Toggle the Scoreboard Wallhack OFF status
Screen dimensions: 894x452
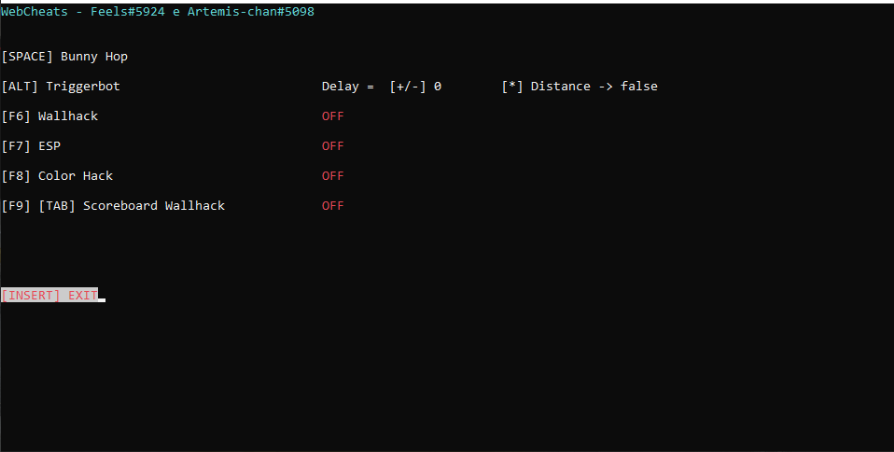[332, 206]
